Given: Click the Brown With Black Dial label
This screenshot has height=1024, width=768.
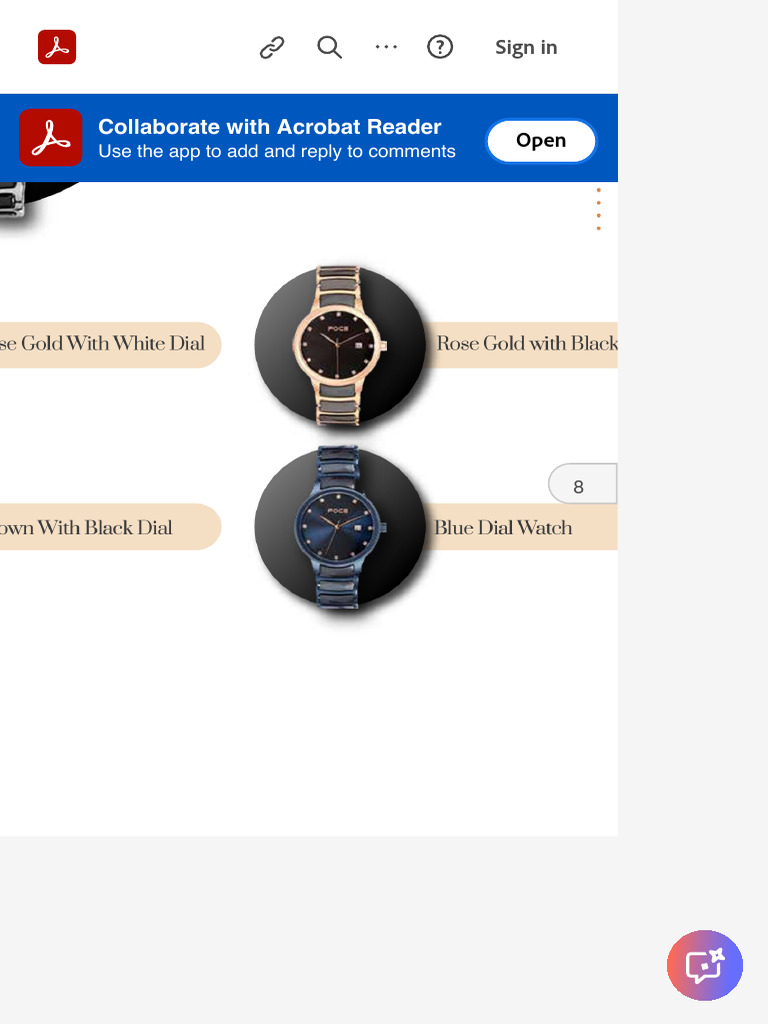Looking at the screenshot, I should pos(86,528).
